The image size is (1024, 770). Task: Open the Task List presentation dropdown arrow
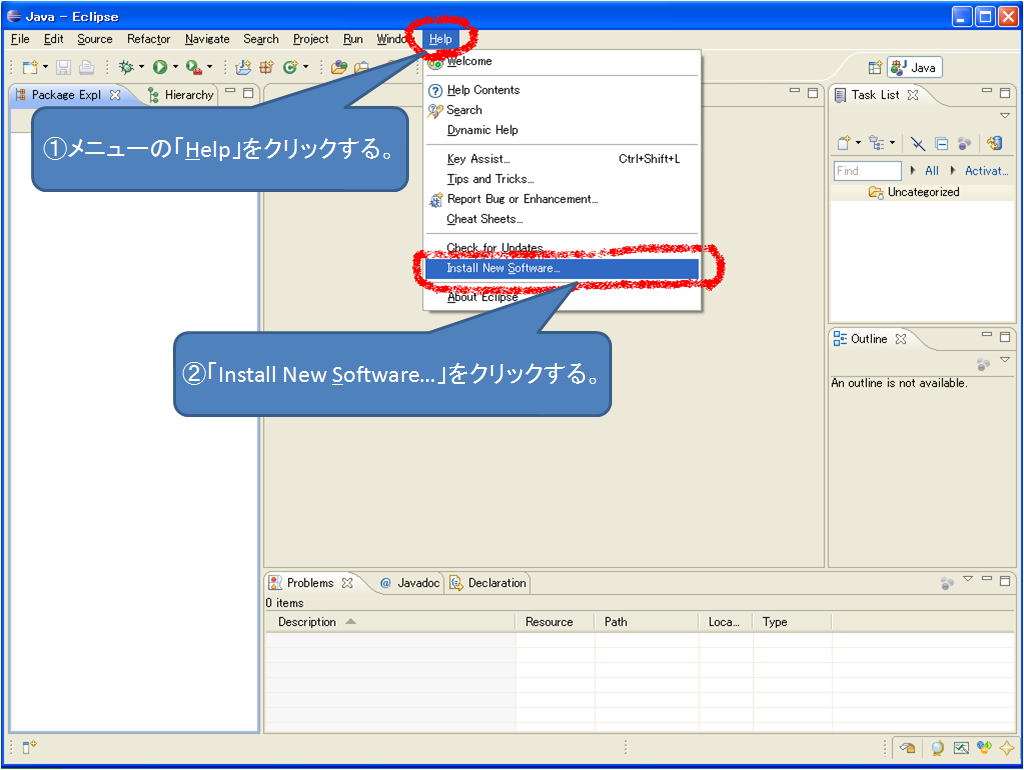pyautogui.click(x=892, y=142)
